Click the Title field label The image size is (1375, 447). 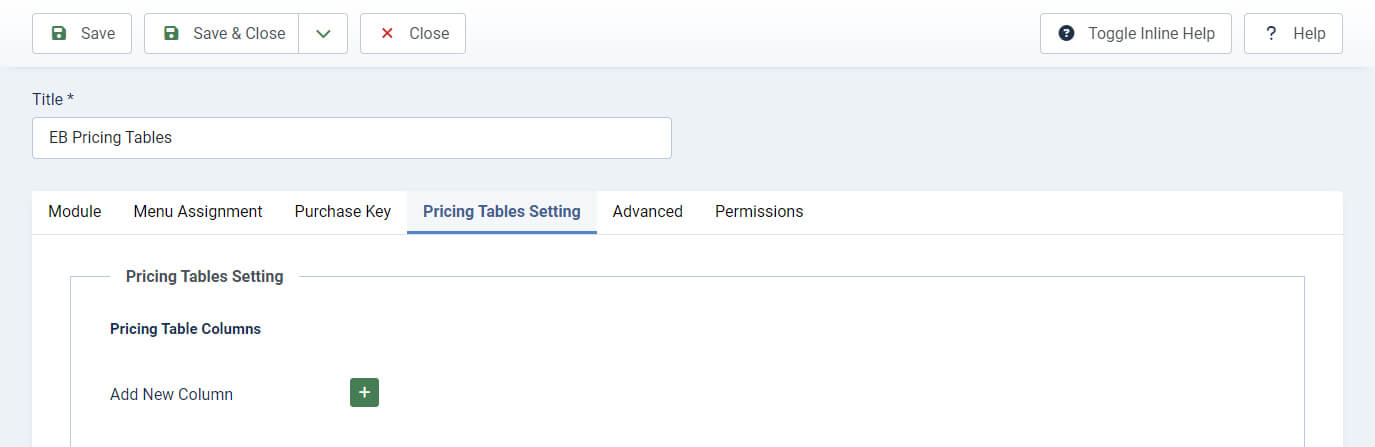[x=54, y=99]
